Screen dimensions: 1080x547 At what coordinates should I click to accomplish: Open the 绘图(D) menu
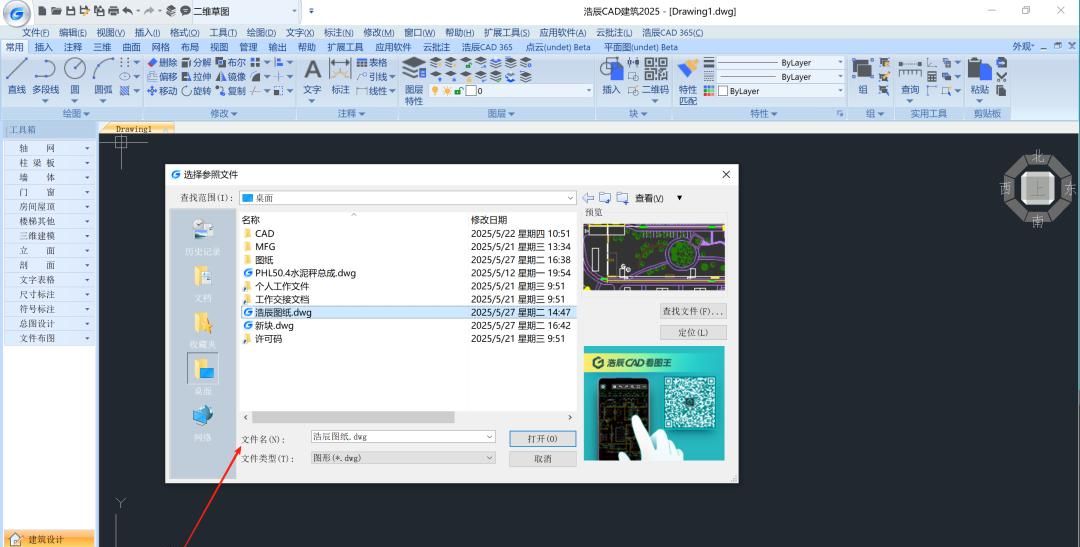261,33
